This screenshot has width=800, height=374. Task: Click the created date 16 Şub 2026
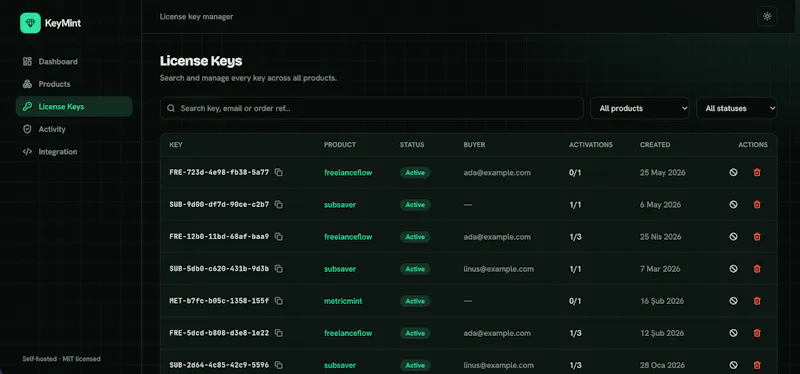[662, 301]
